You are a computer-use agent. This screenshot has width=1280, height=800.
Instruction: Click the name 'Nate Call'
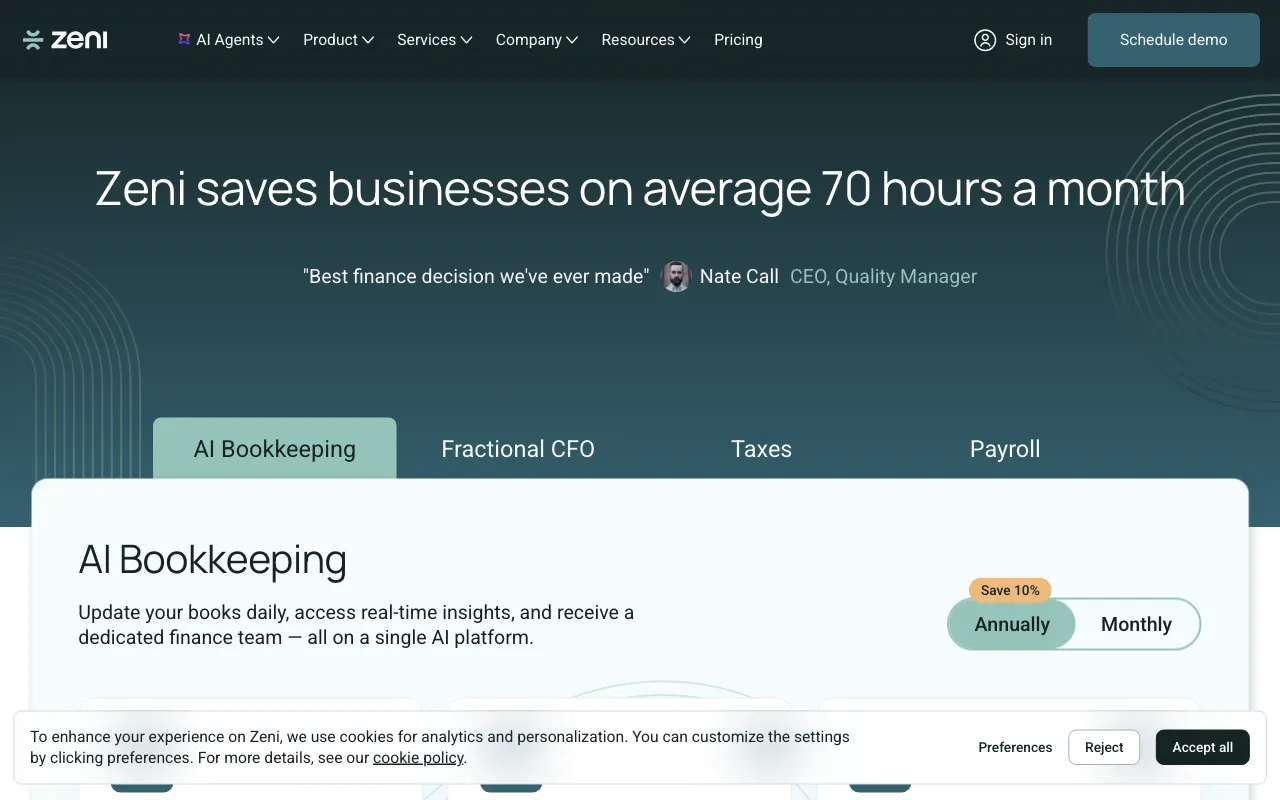pos(739,276)
